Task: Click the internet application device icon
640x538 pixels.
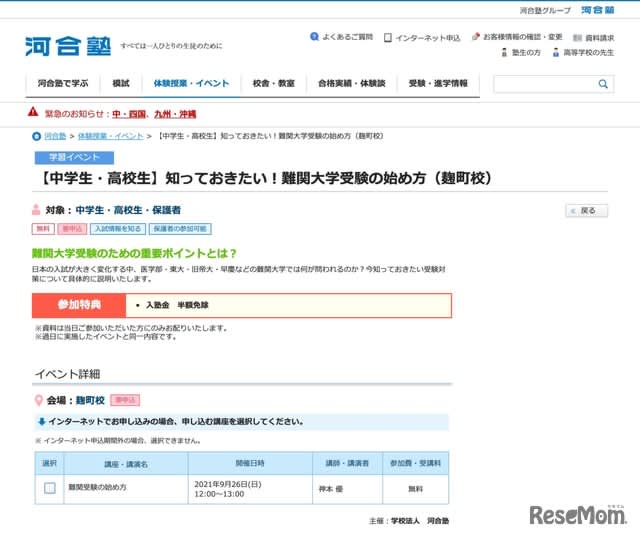Action: (388, 38)
